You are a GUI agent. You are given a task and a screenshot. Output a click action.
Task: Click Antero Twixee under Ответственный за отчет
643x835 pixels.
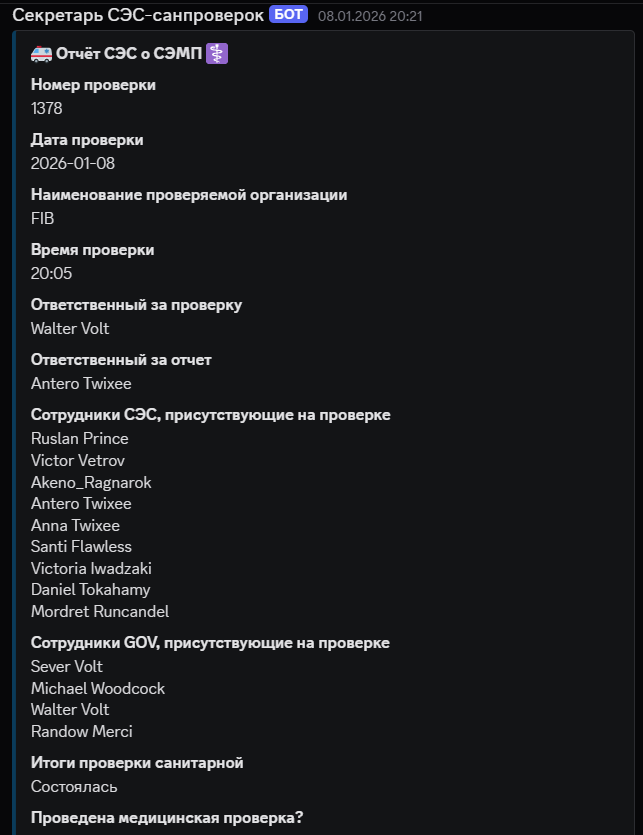point(80,383)
